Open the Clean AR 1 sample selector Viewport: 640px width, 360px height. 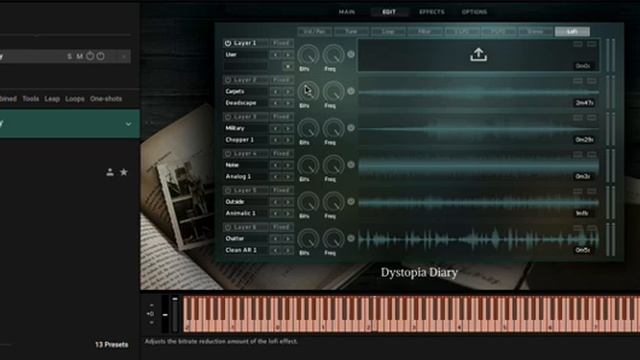[246, 250]
